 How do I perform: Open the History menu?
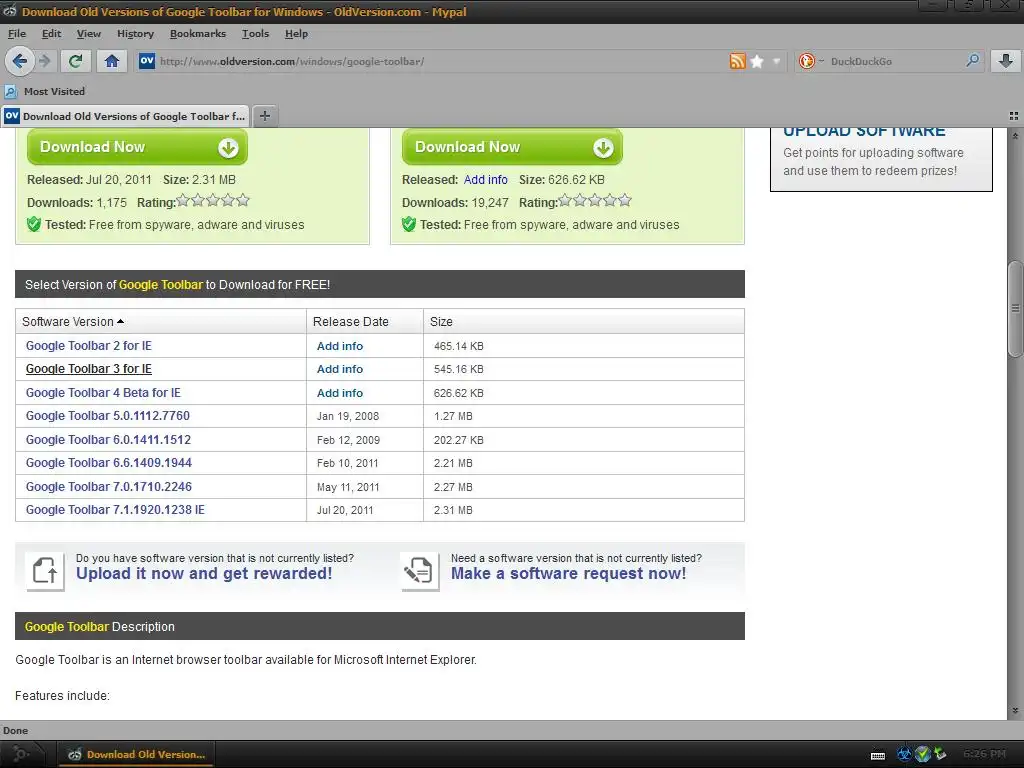135,34
